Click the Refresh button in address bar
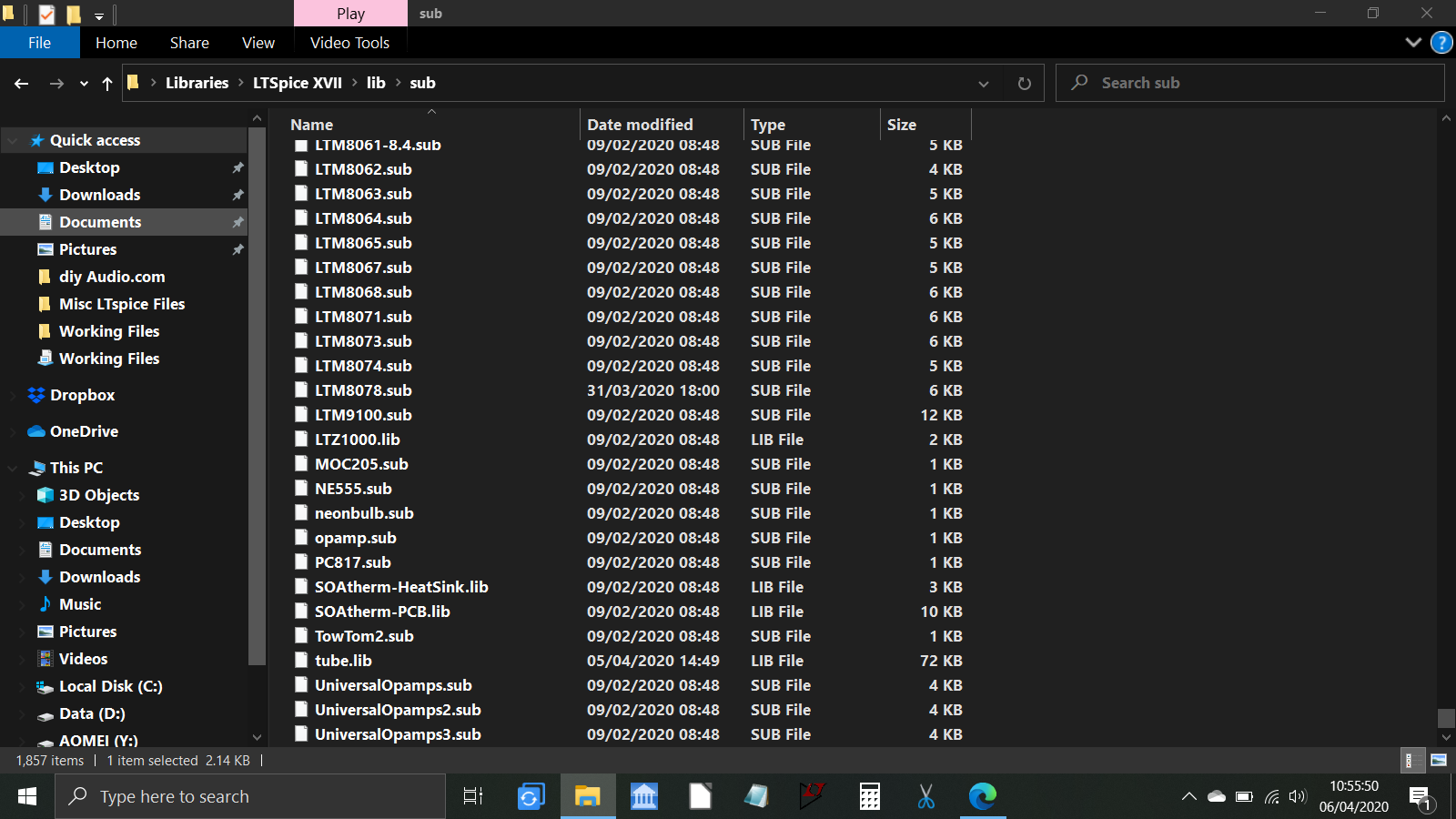 click(1024, 83)
